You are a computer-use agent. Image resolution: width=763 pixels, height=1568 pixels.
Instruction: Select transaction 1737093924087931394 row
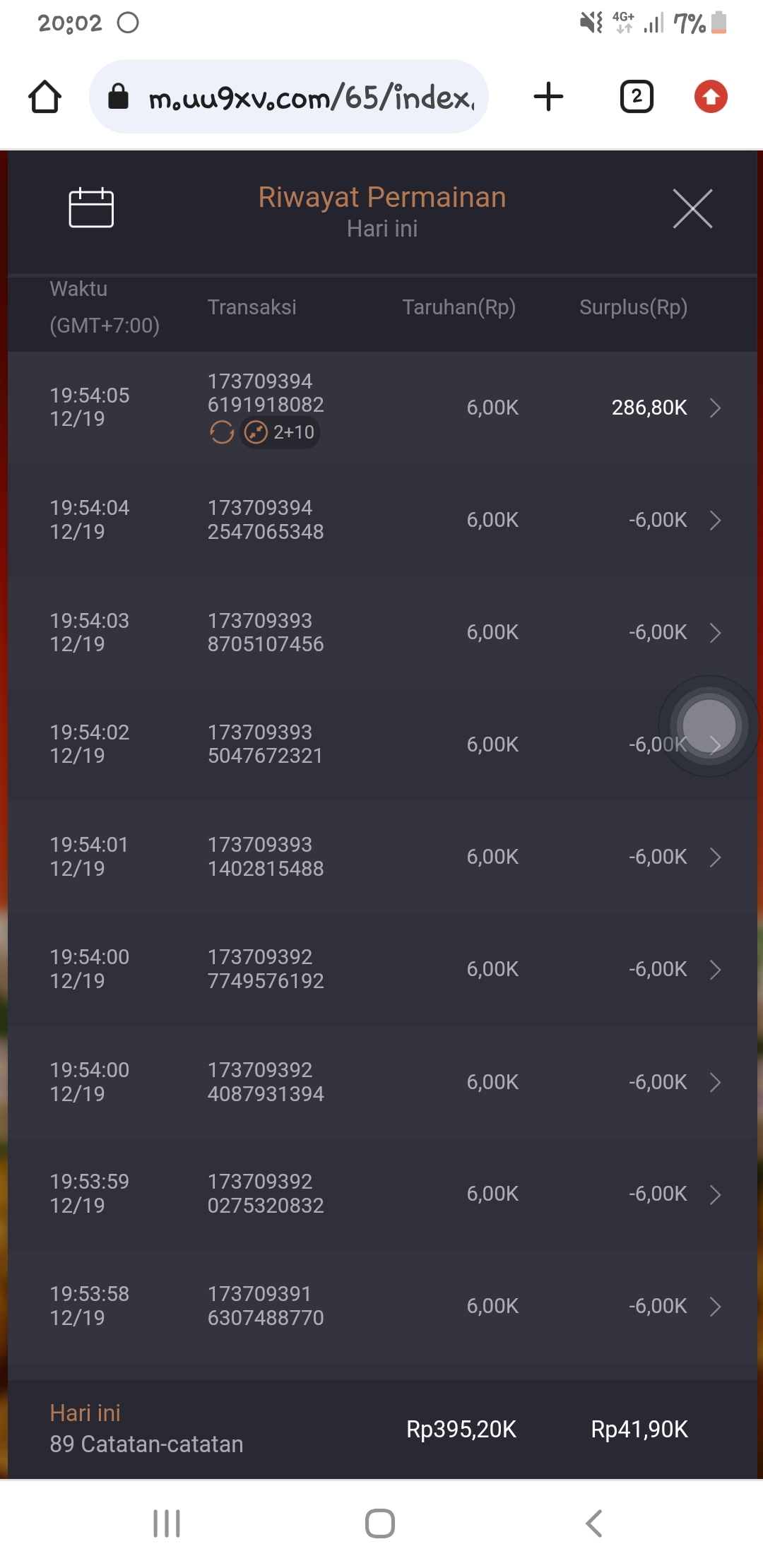click(381, 1082)
